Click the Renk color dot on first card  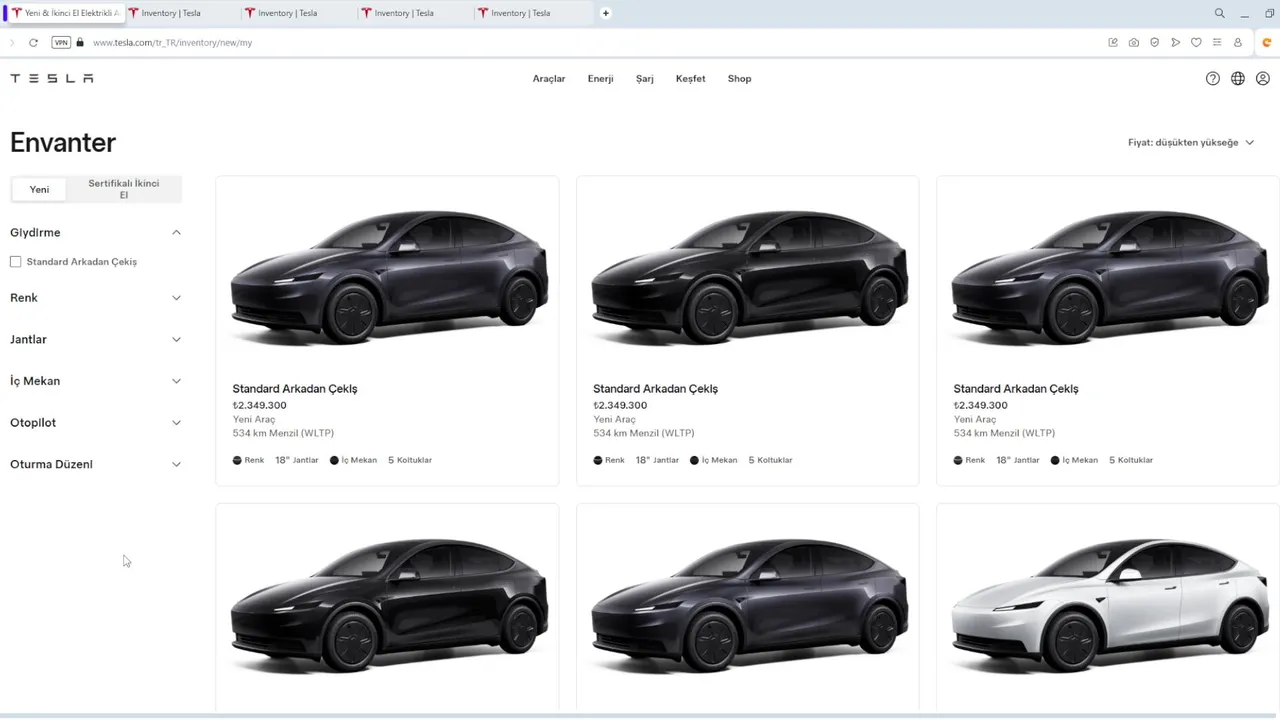[237, 460]
